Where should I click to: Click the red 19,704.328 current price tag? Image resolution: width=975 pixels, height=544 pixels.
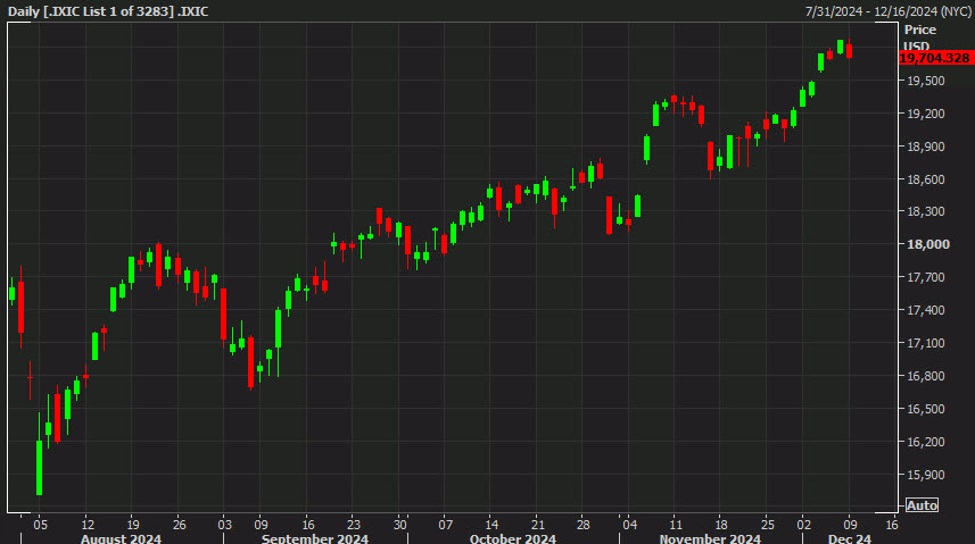(x=935, y=59)
